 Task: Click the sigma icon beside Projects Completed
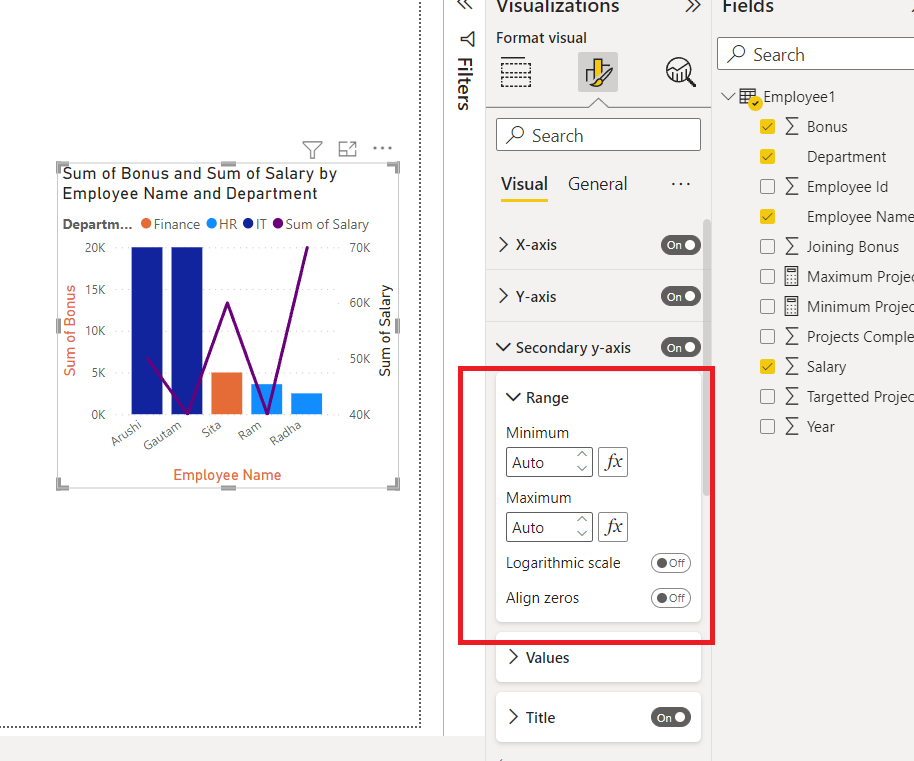pos(792,336)
